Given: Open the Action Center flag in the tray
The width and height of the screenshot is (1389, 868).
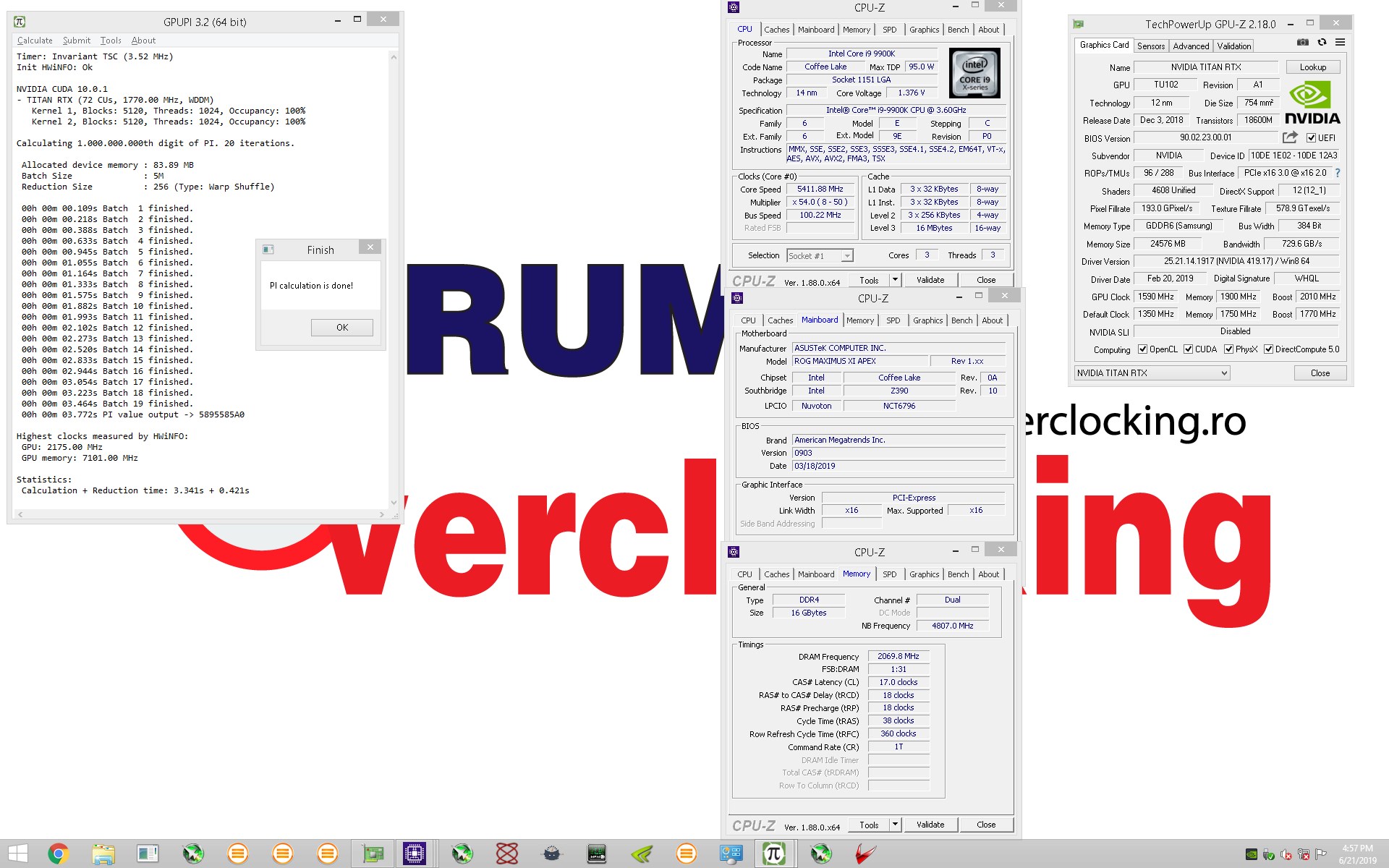Looking at the screenshot, I should point(1320,854).
